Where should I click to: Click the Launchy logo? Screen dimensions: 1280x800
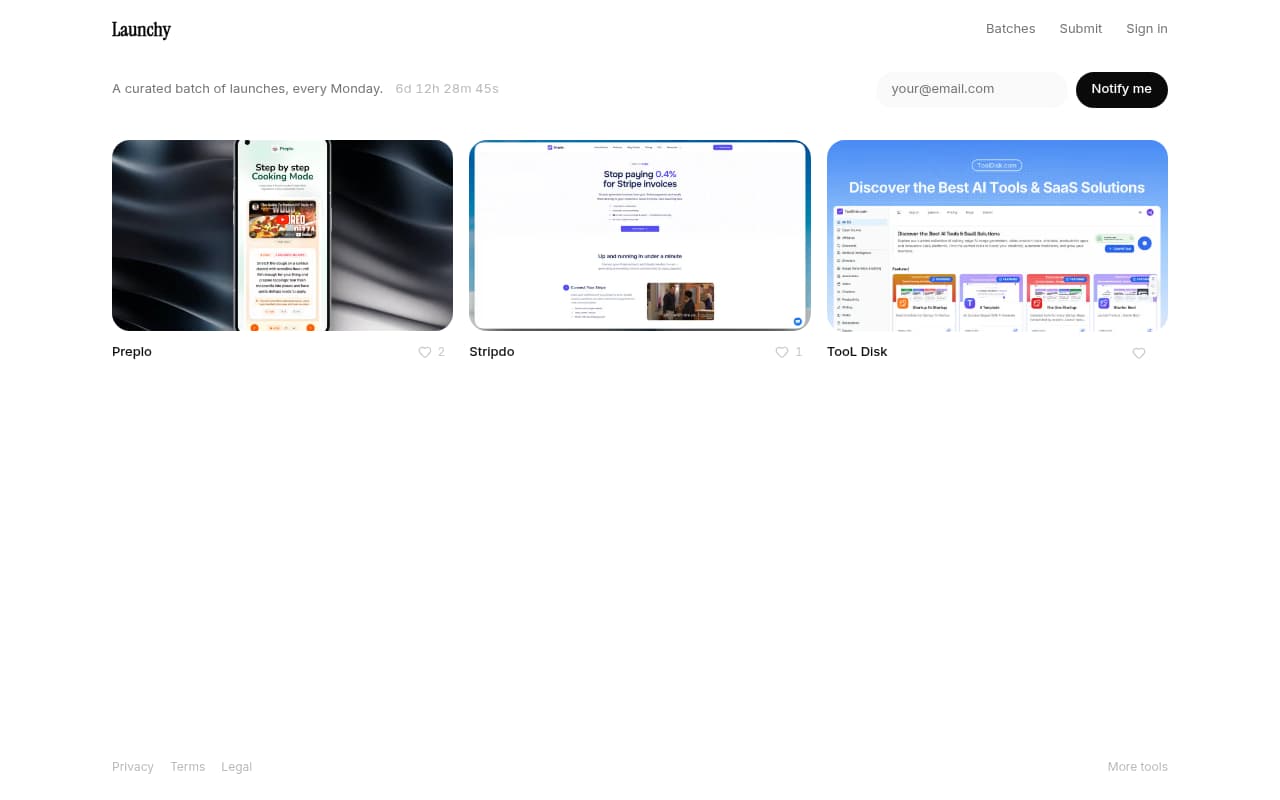pyautogui.click(x=141, y=29)
